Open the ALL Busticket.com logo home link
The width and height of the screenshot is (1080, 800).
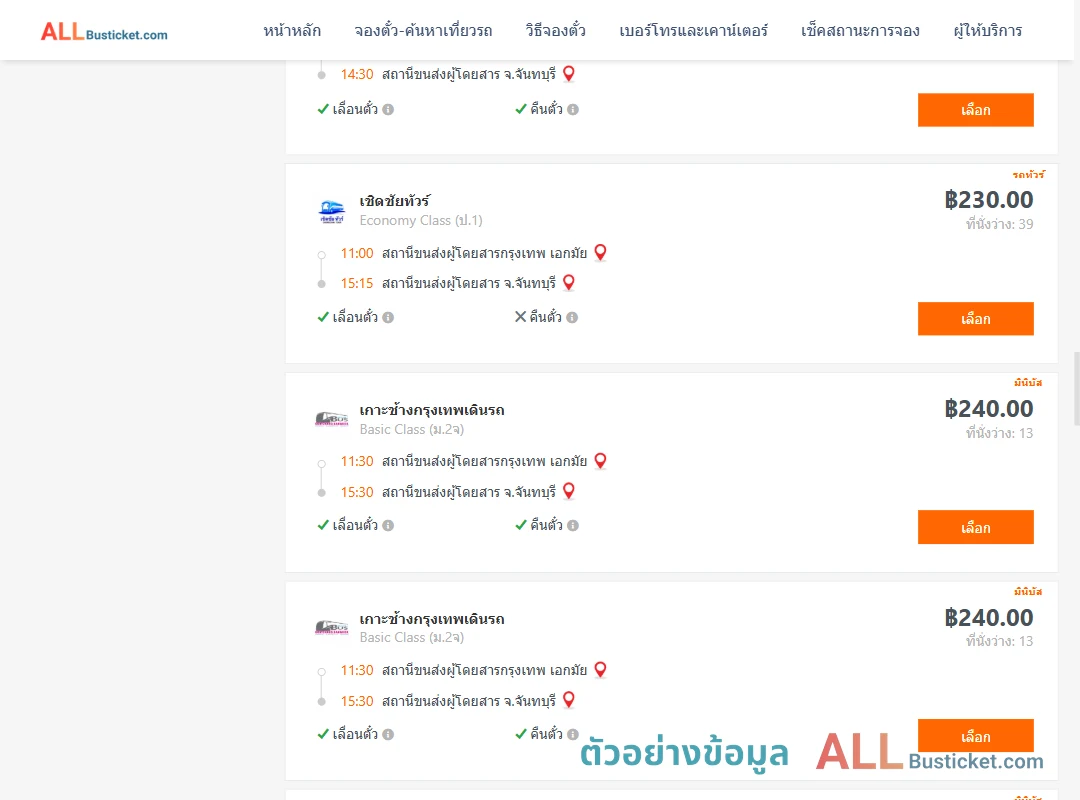tap(104, 32)
